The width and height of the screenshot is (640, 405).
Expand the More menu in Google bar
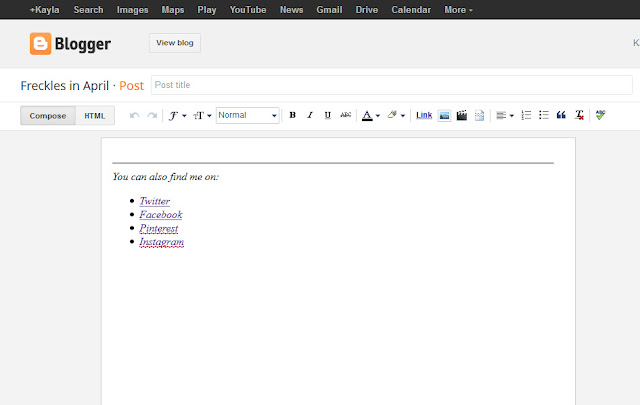point(458,9)
